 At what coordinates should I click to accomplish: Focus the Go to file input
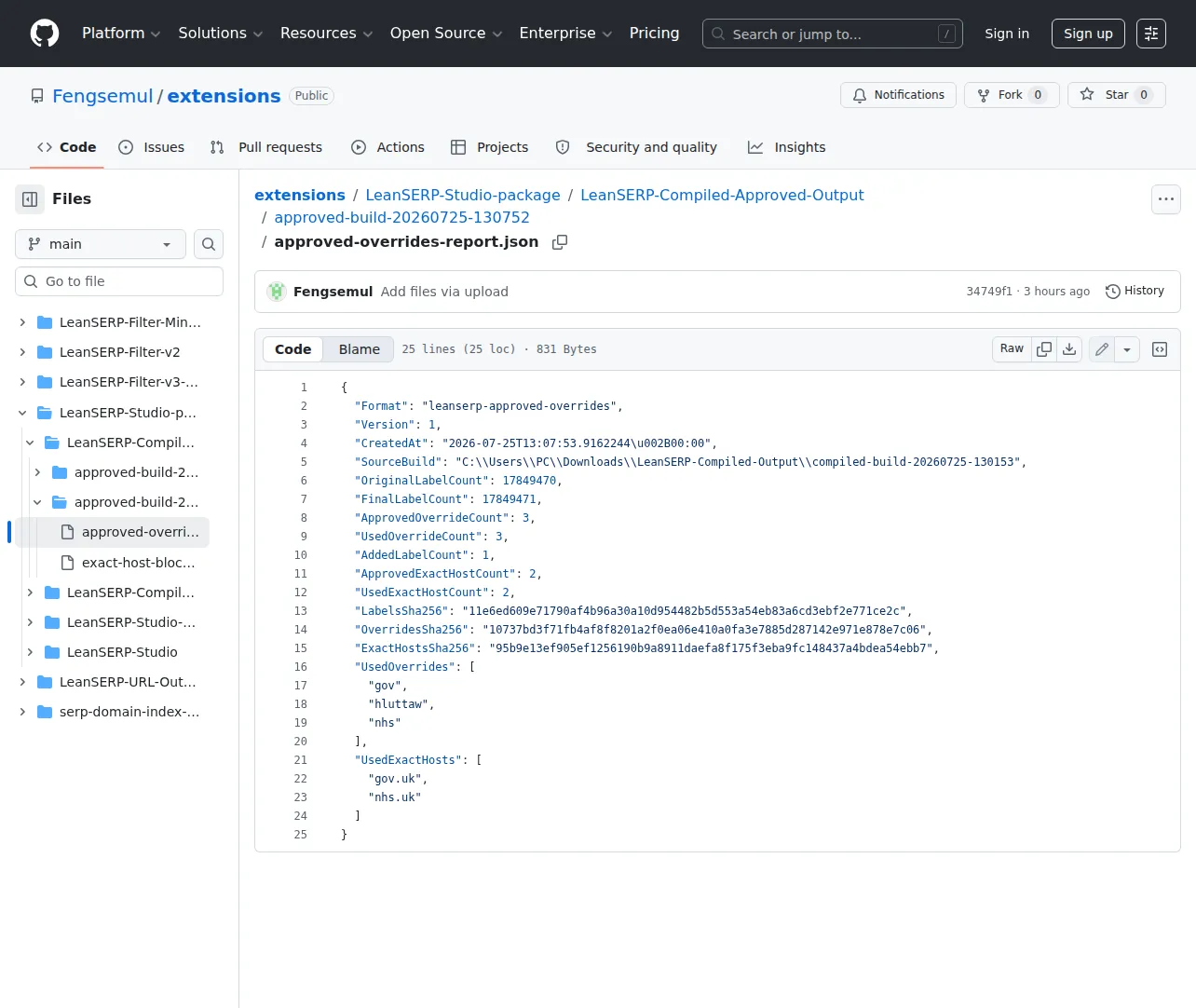(119, 281)
